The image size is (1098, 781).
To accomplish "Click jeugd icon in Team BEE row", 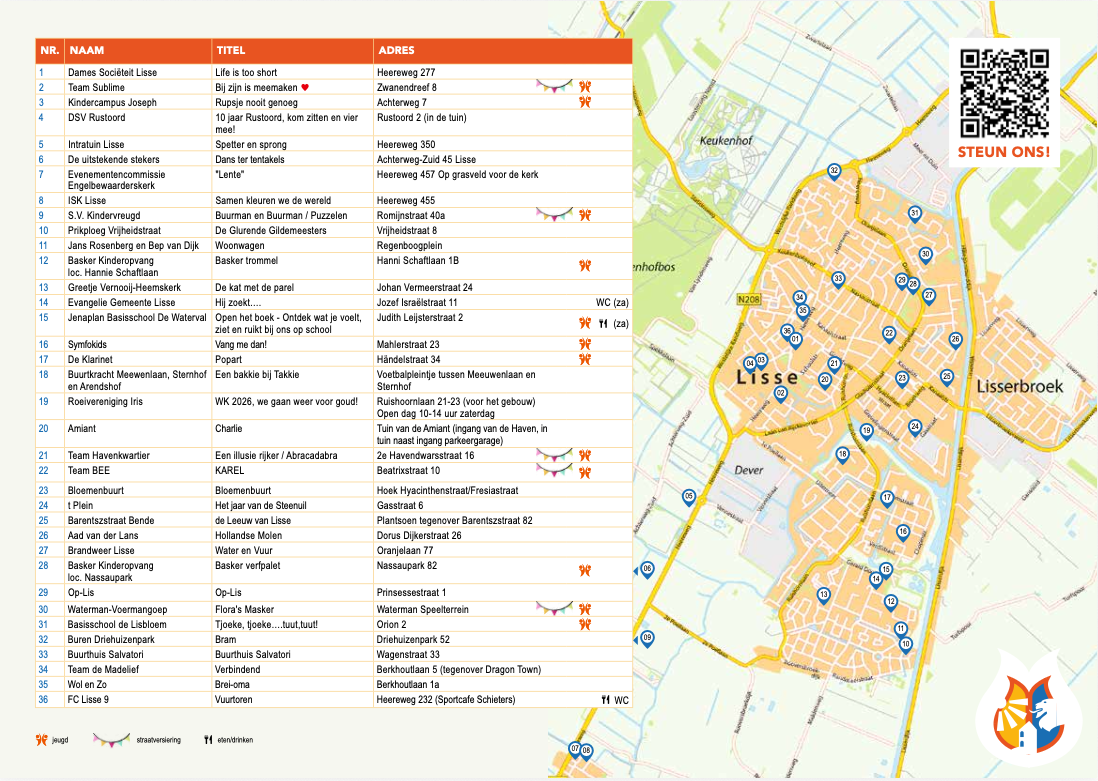I will coord(585,471).
